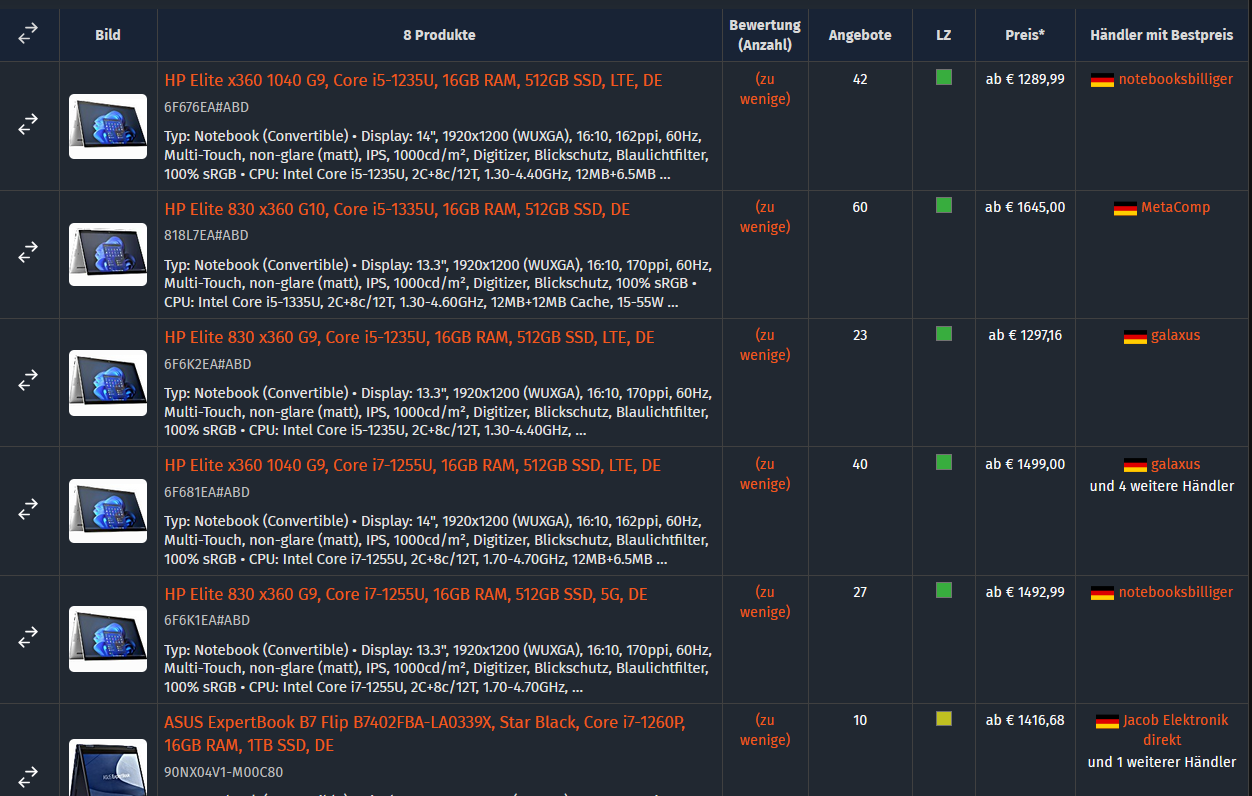Click compare icon for HP Elite 830 x360 G9 i5-1235U LTE
This screenshot has width=1252, height=796.
click(x=28, y=381)
